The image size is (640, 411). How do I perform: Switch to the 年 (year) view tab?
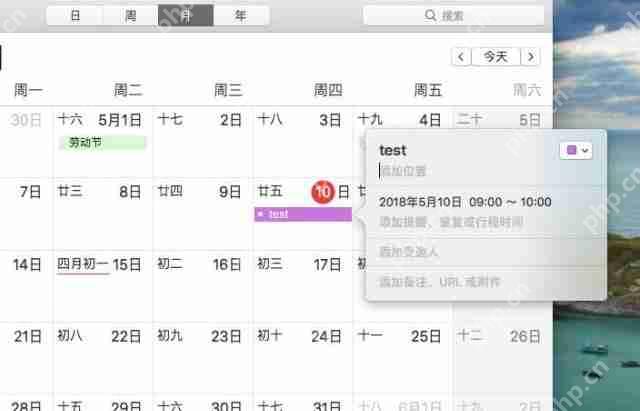tap(241, 16)
